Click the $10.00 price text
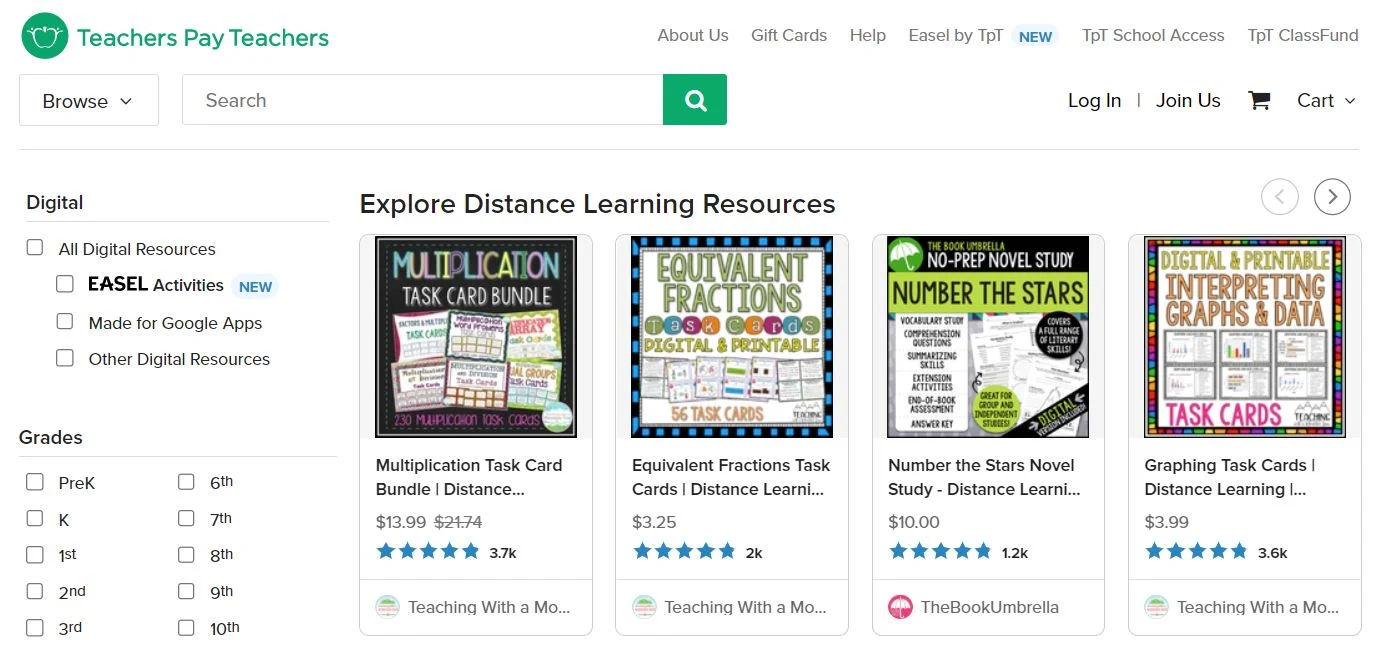The height and width of the screenshot is (651, 1393). coord(914,522)
